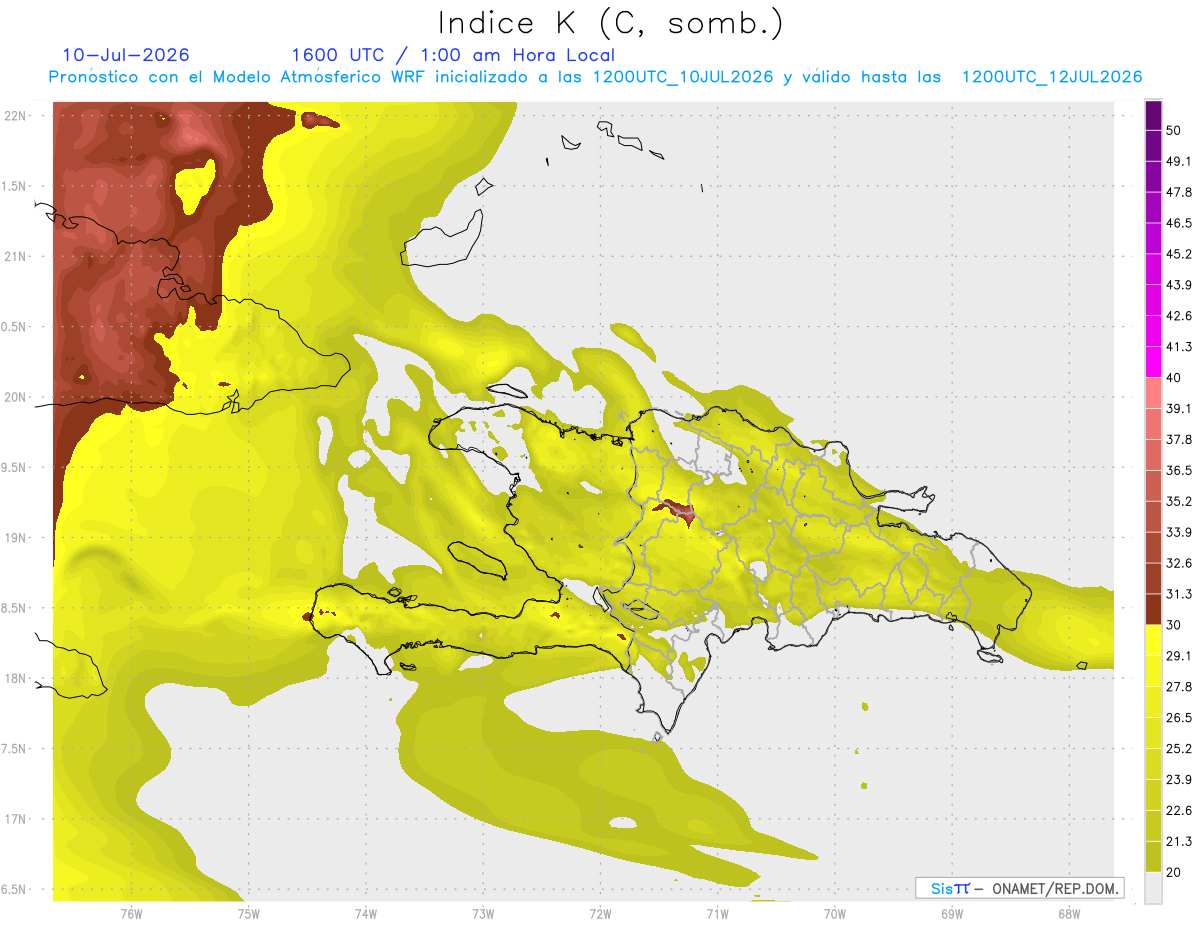Click the 'Indice K (C, somb.)' title
1200x927 pixels.
[x=611, y=23]
